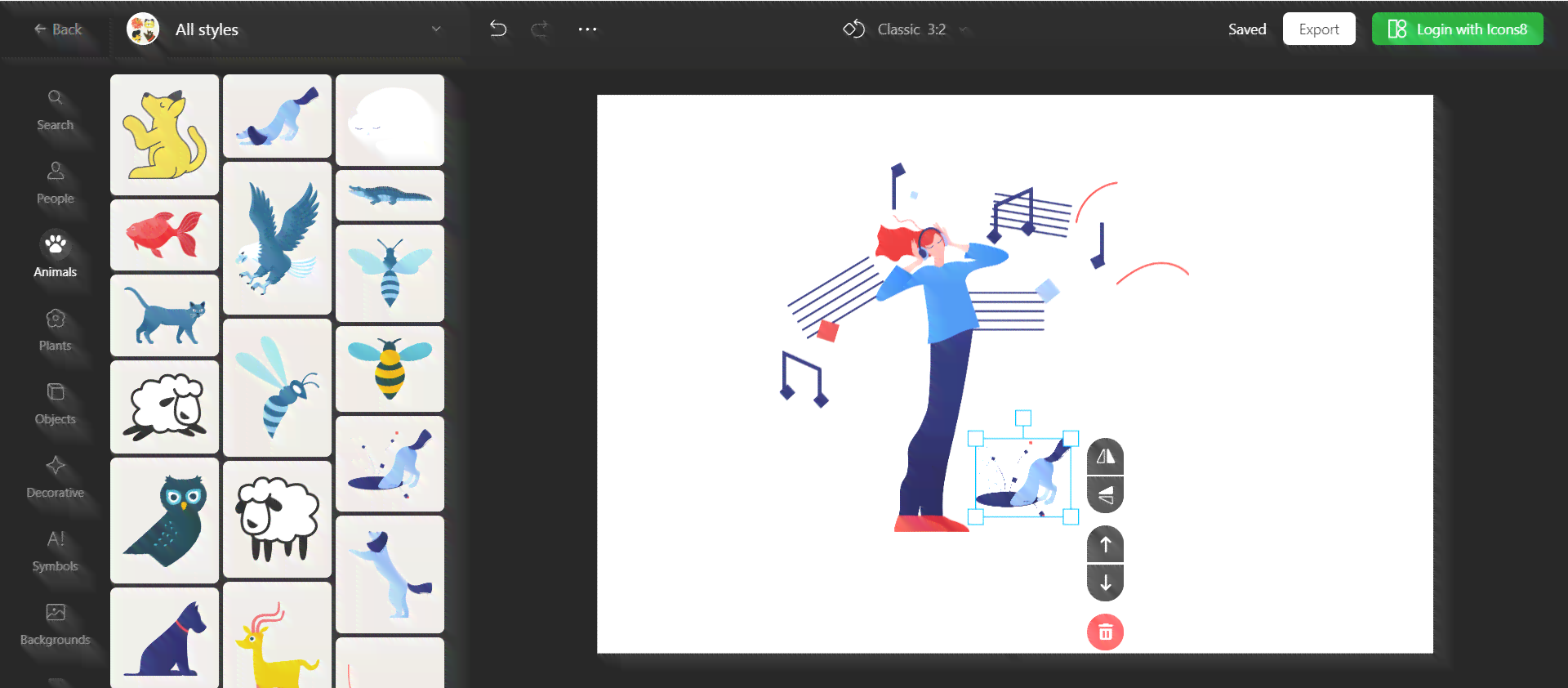Go back using the Back button
The height and width of the screenshot is (688, 1568).
57,29
